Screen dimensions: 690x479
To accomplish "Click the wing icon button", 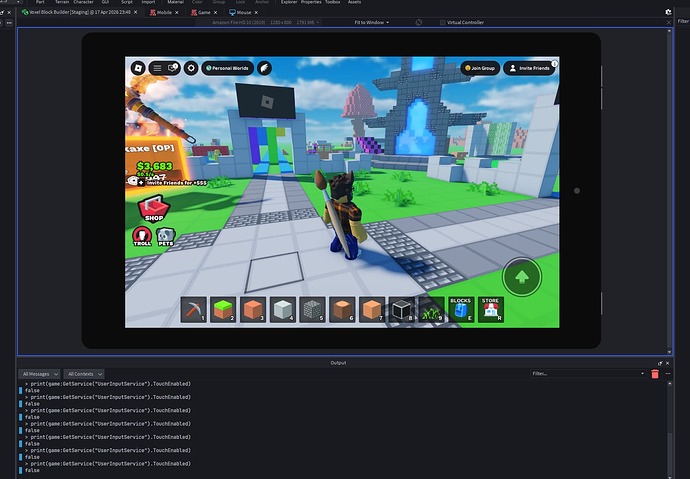I will pyautogui.click(x=264, y=68).
